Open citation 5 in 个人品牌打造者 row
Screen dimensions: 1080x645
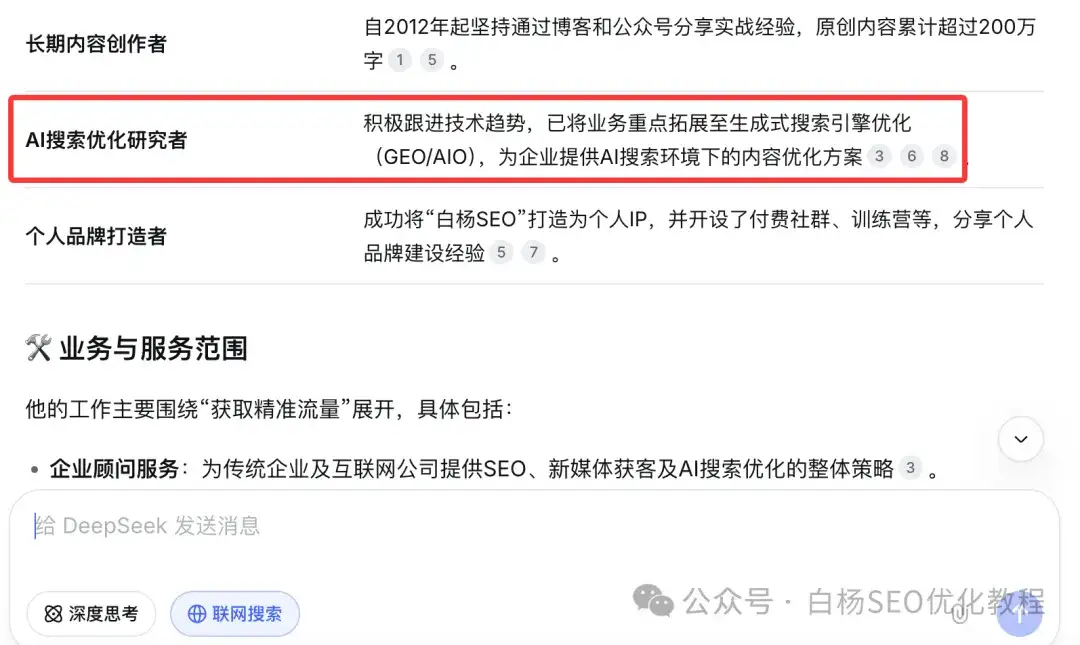[501, 252]
